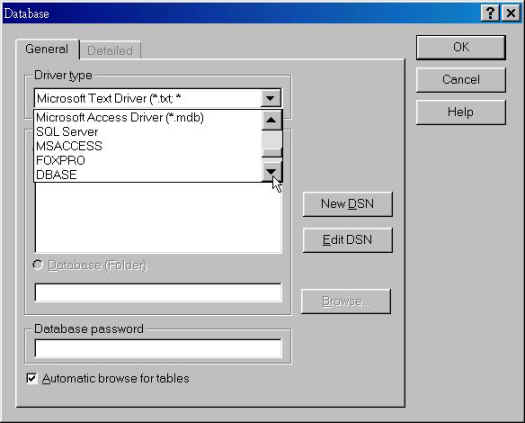Select the Database (Folder) radio button
The width and height of the screenshot is (525, 423).
38,265
